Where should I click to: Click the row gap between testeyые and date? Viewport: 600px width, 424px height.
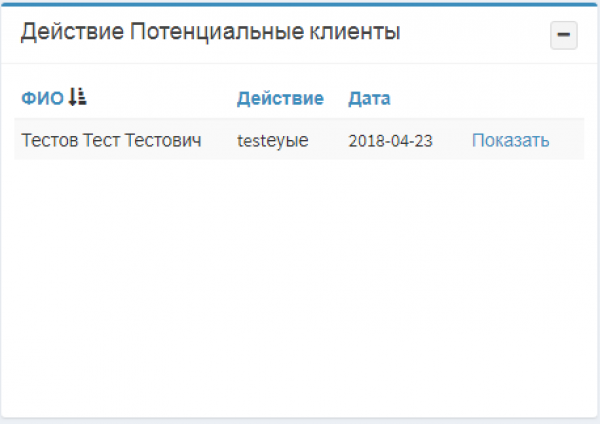(x=328, y=141)
